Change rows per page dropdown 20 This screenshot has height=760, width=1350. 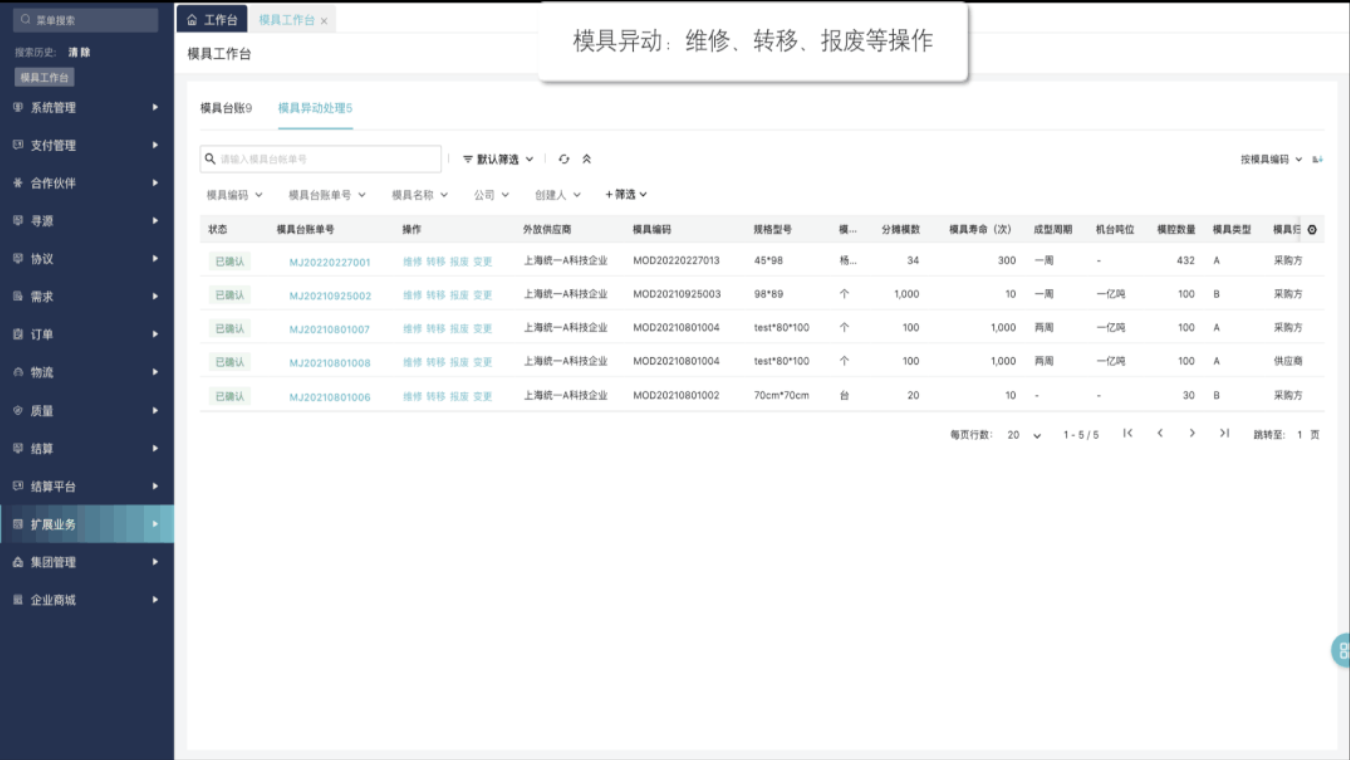click(1024, 435)
